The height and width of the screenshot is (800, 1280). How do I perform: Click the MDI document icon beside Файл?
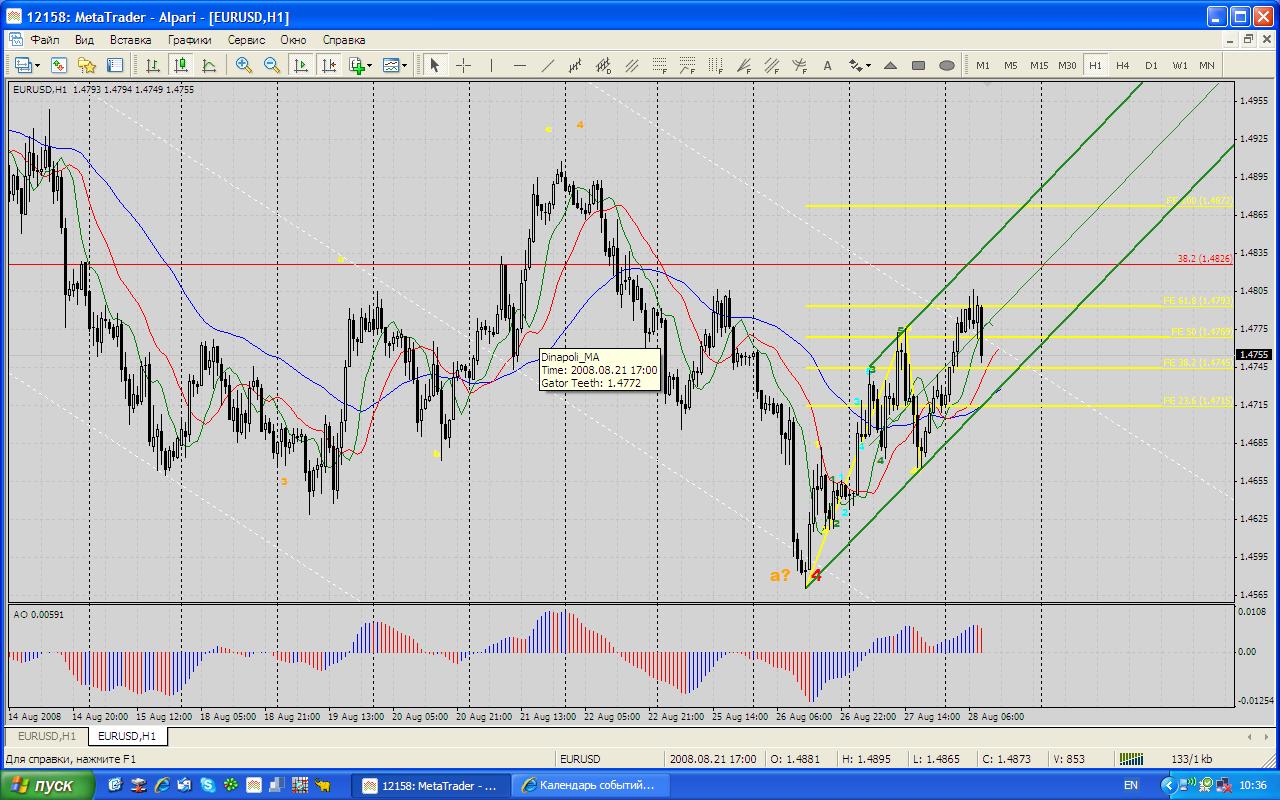16,40
